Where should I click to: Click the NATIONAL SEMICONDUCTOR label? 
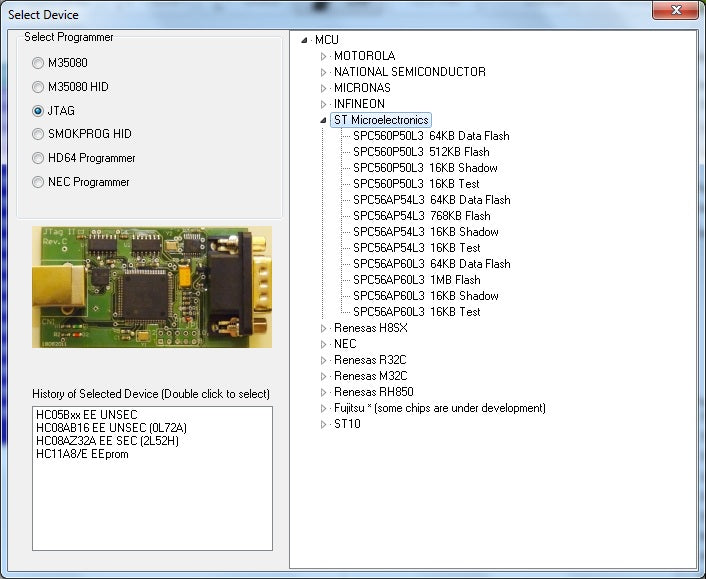(x=410, y=72)
